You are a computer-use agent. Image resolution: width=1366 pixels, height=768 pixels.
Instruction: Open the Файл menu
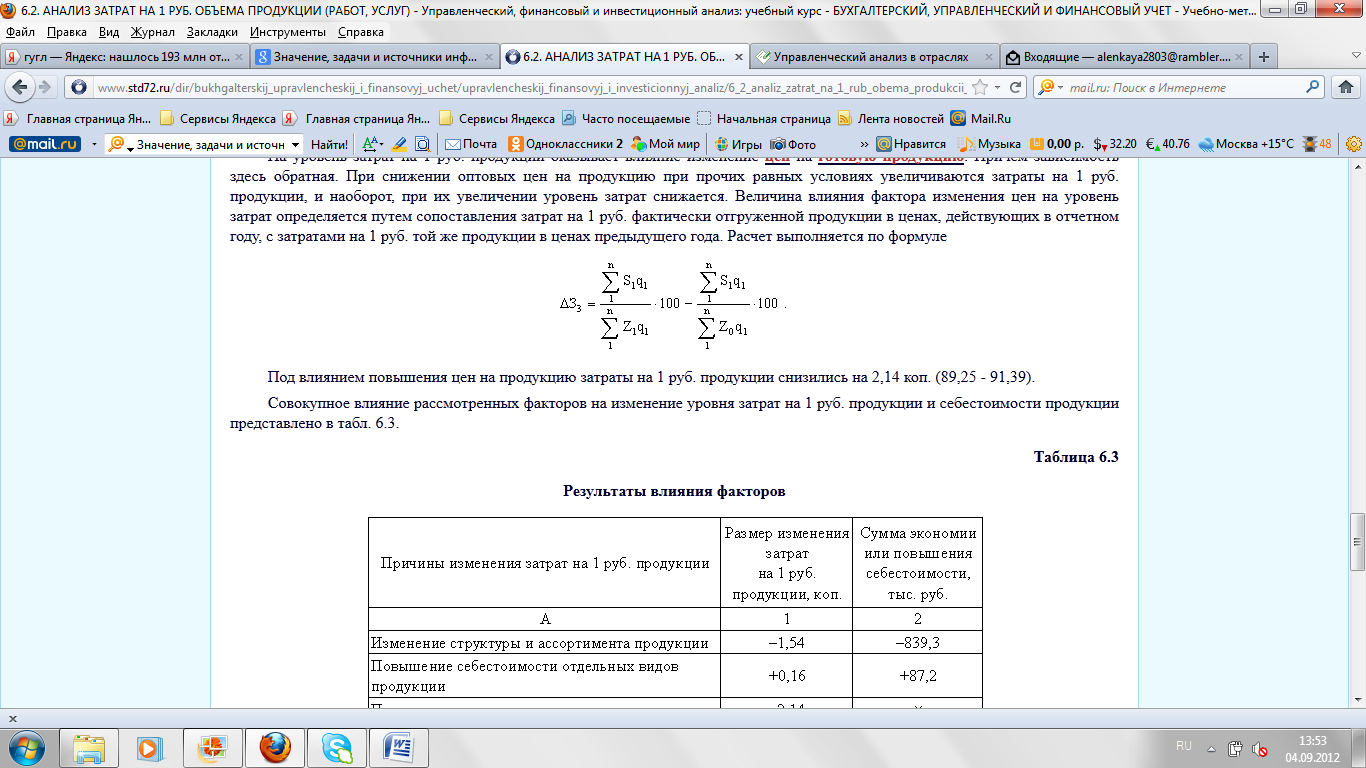[x=20, y=31]
